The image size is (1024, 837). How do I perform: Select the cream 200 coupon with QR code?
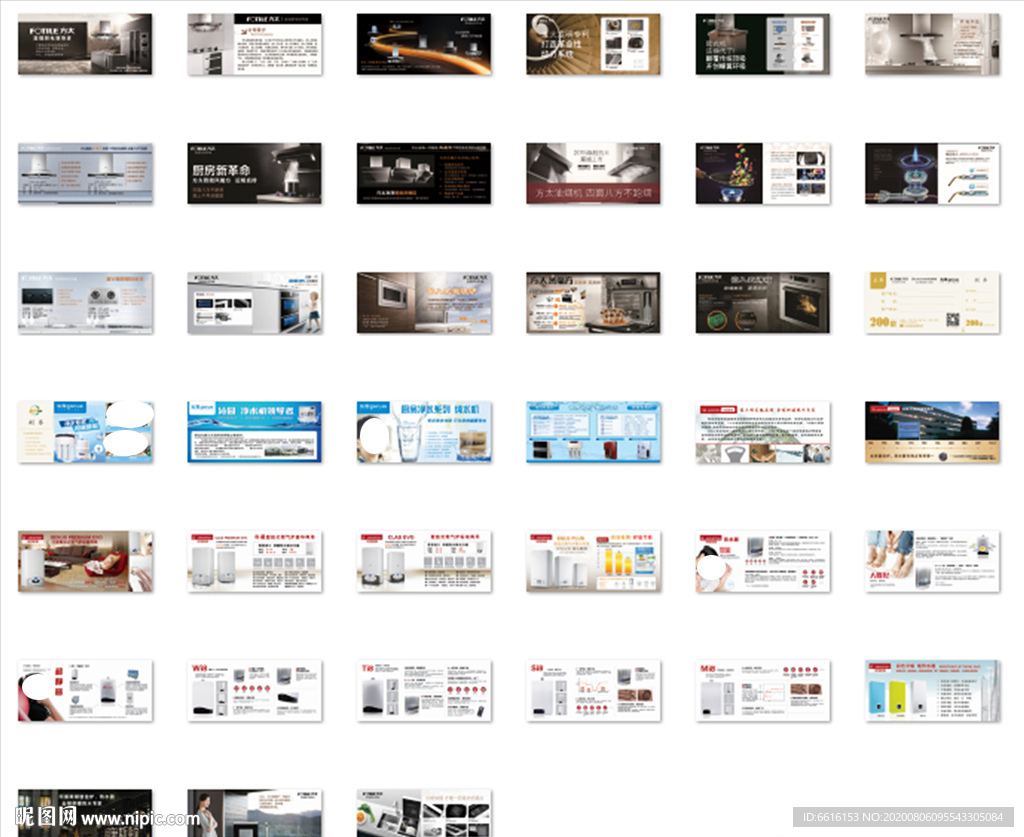(x=932, y=303)
